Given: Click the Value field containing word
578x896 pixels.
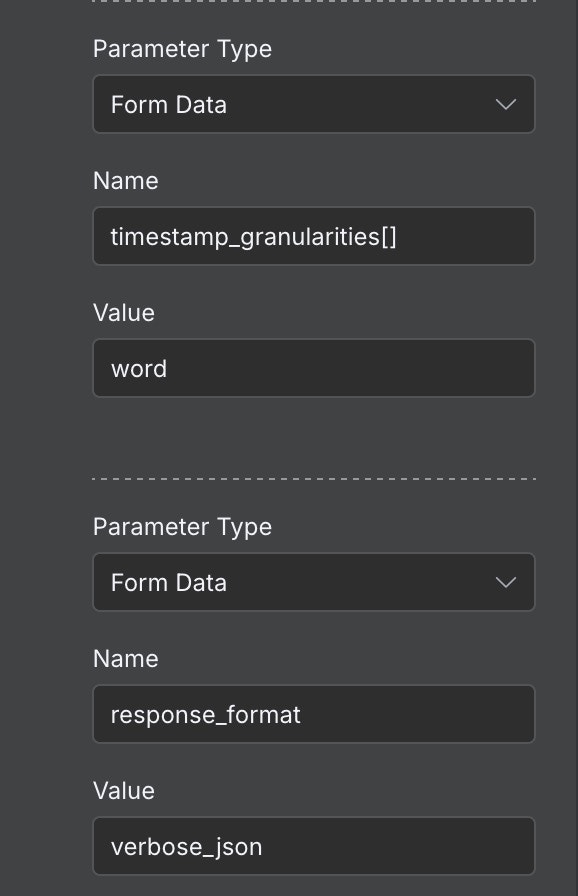Looking at the screenshot, I should click(313, 368).
